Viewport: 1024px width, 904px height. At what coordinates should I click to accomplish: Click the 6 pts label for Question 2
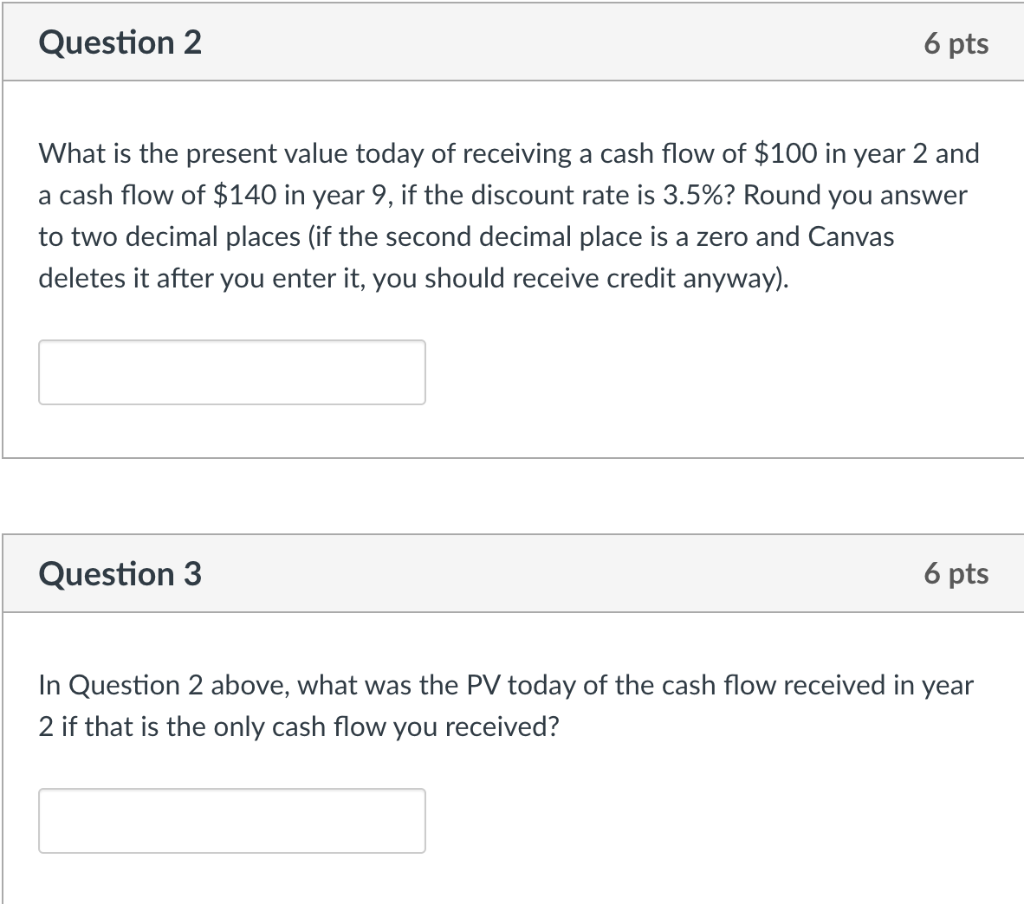957,43
